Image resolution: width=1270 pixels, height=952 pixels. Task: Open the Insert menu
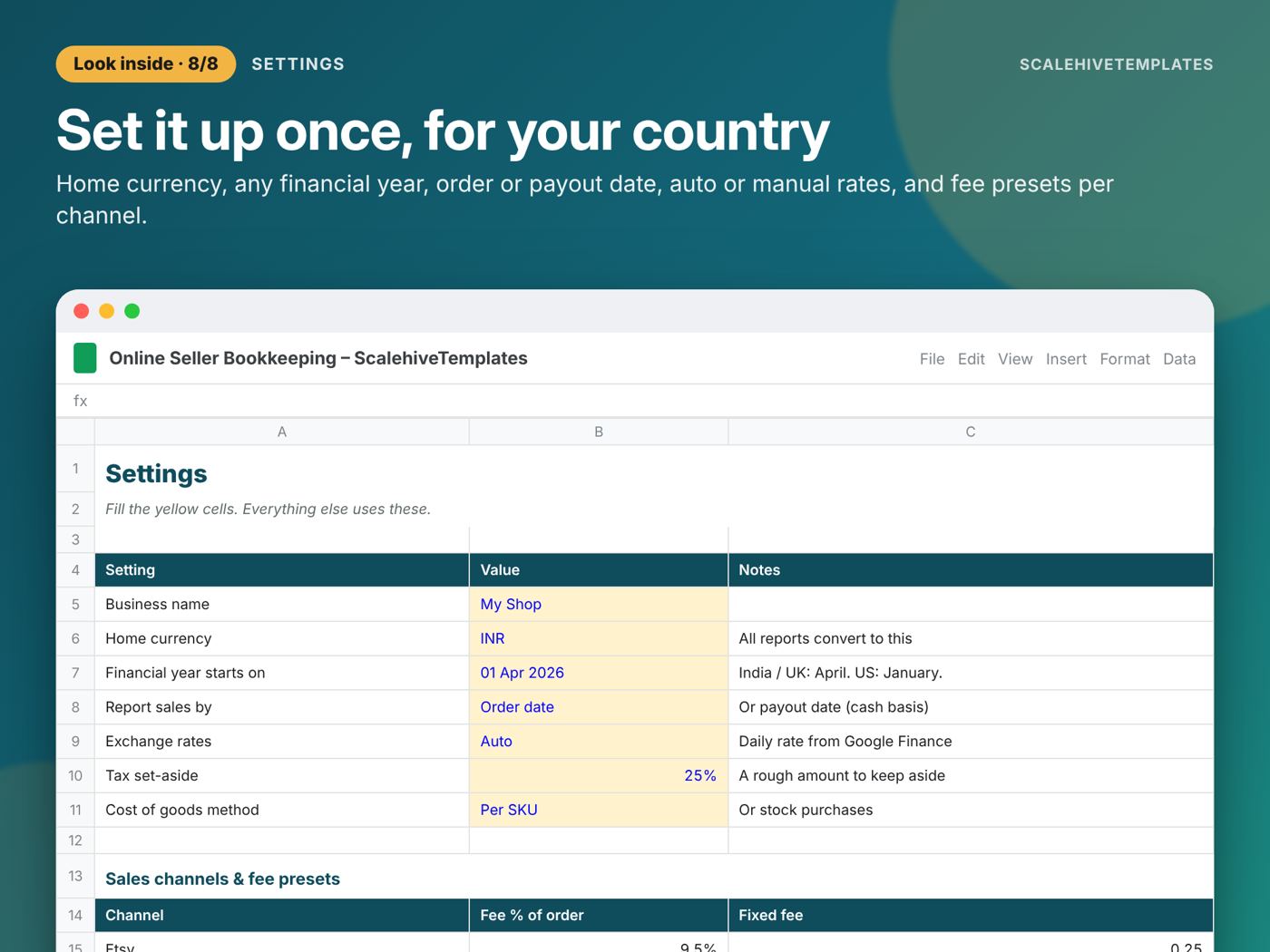(x=1066, y=359)
